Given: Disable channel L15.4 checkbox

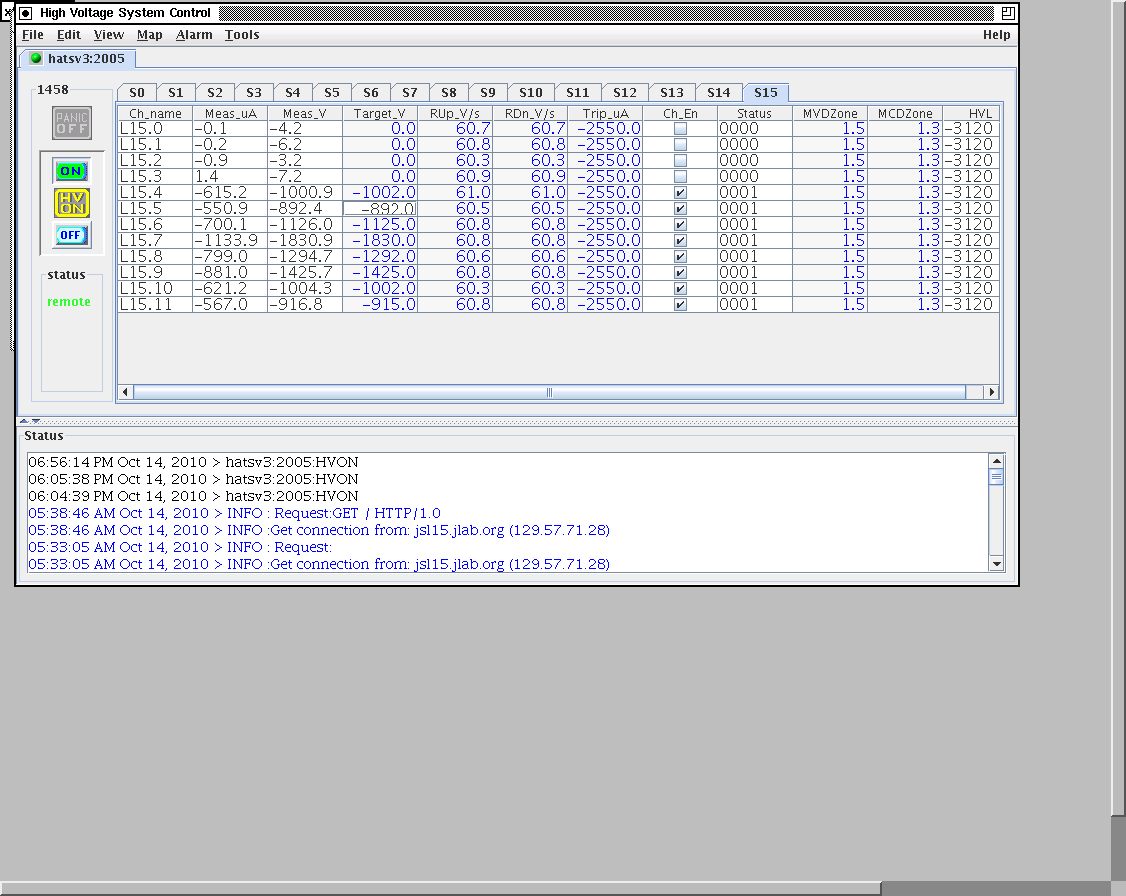Looking at the screenshot, I should [x=680, y=192].
